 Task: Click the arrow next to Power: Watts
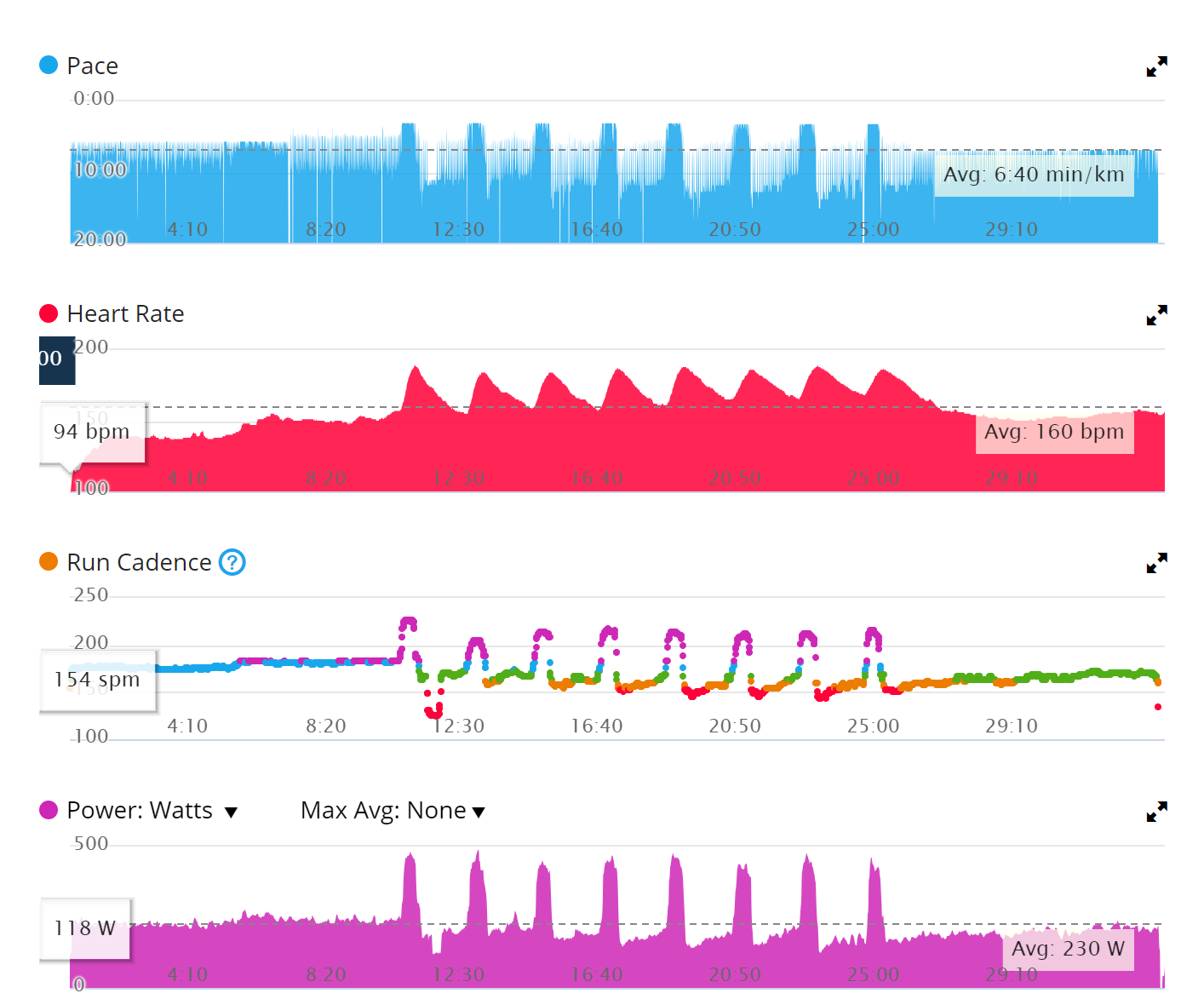pyautogui.click(x=231, y=812)
